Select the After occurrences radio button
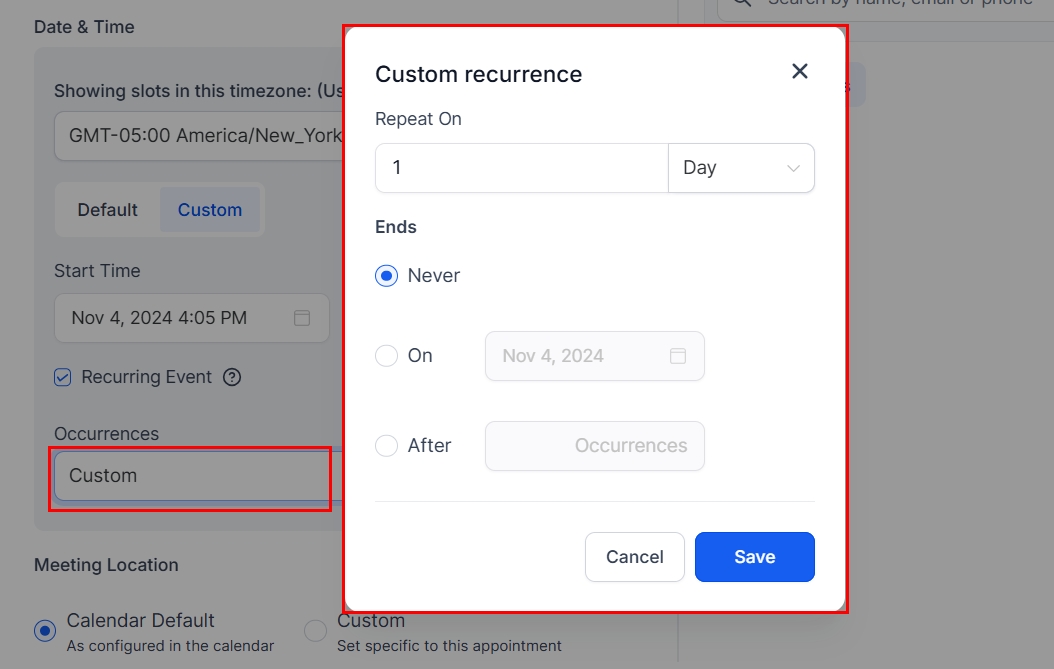Viewport: 1054px width, 669px height. tap(387, 446)
